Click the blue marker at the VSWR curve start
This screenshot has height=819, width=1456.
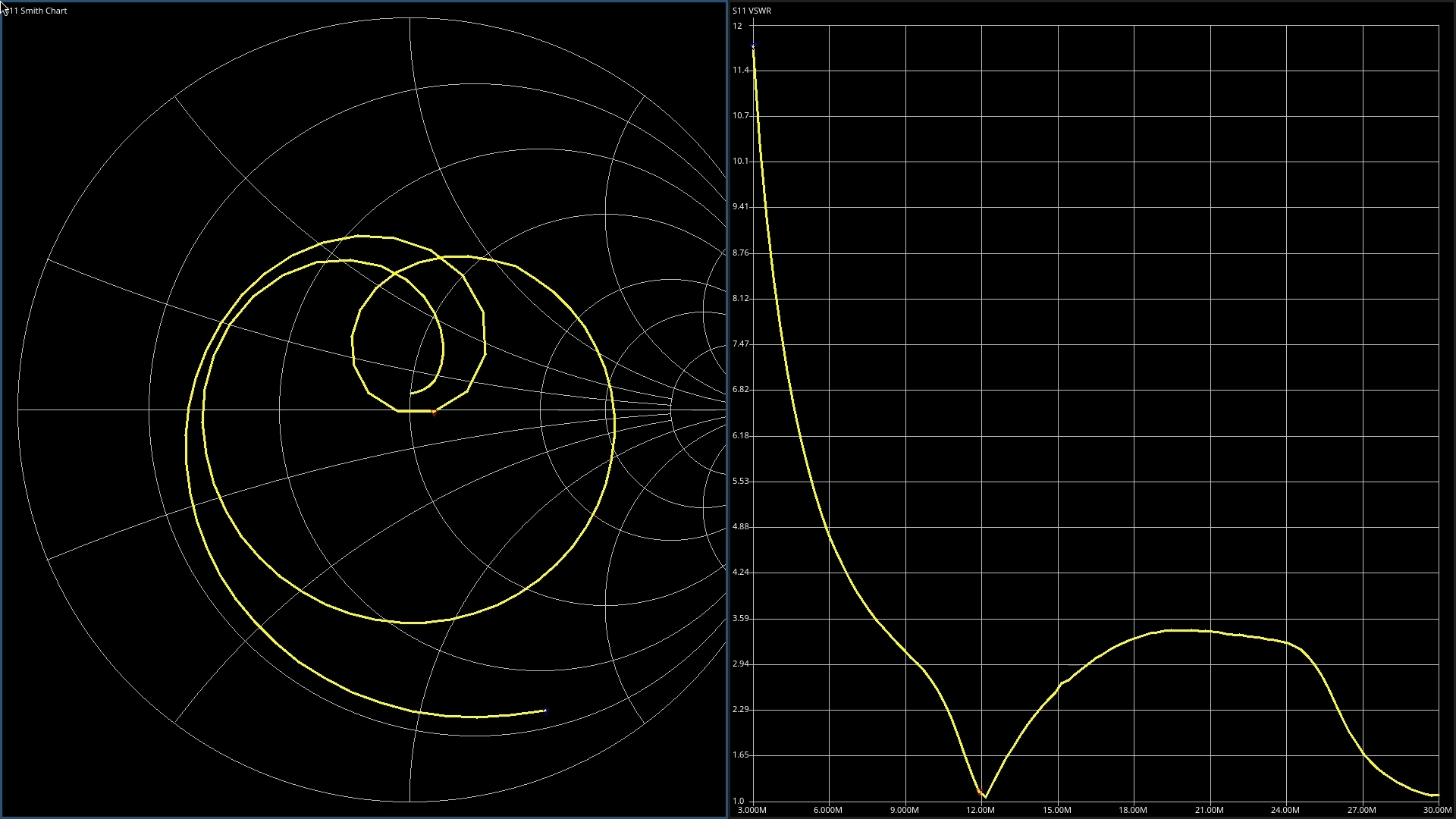(753, 46)
